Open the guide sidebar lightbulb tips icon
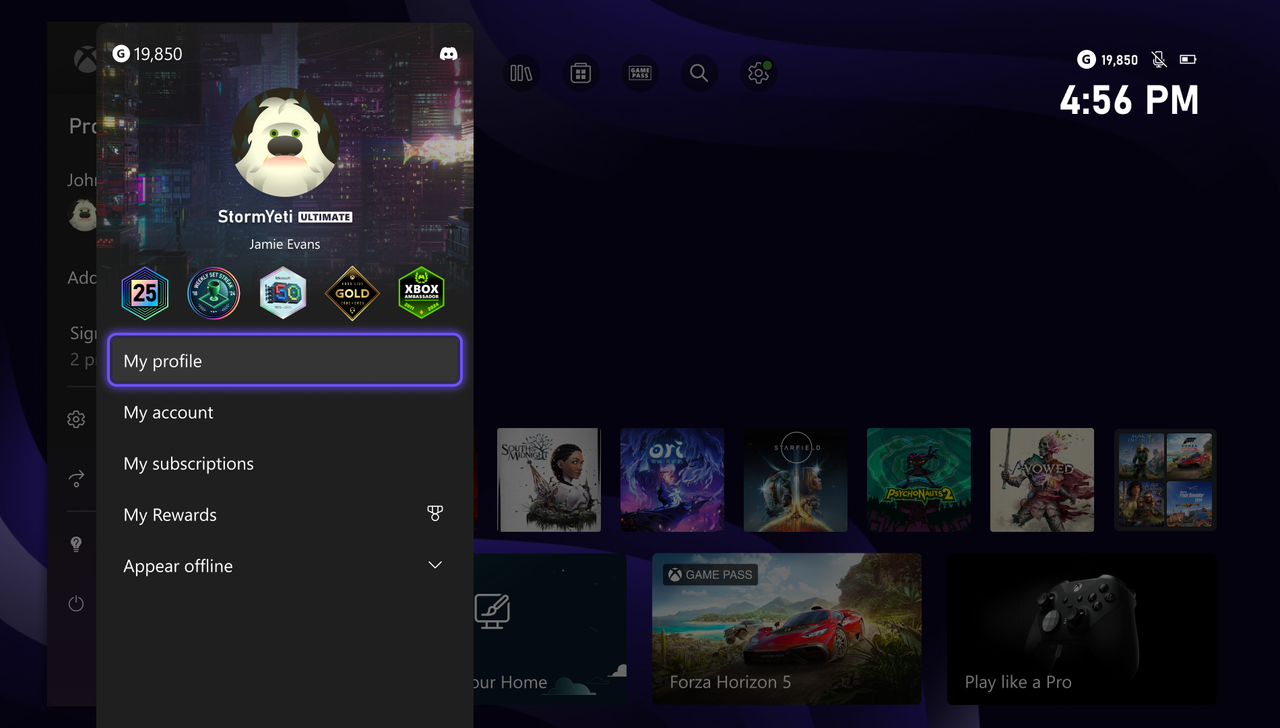This screenshot has width=1280, height=728. click(76, 544)
